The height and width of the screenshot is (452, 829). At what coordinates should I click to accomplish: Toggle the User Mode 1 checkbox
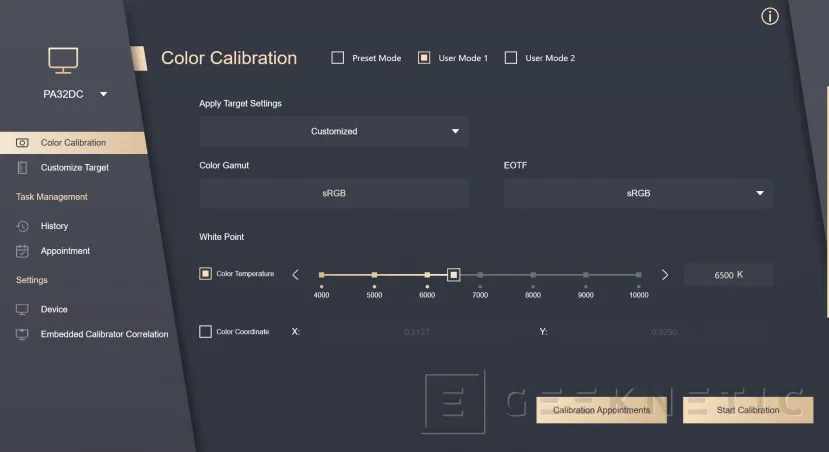pyautogui.click(x=424, y=58)
